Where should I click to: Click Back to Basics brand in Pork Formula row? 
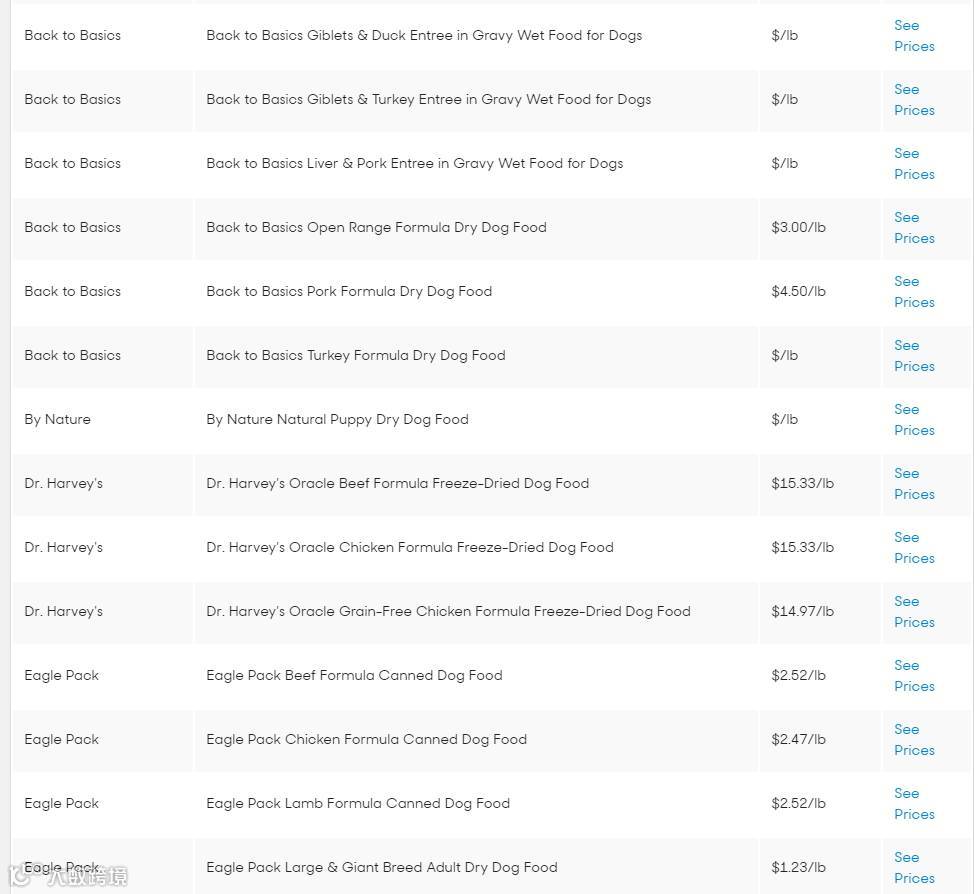coord(73,291)
